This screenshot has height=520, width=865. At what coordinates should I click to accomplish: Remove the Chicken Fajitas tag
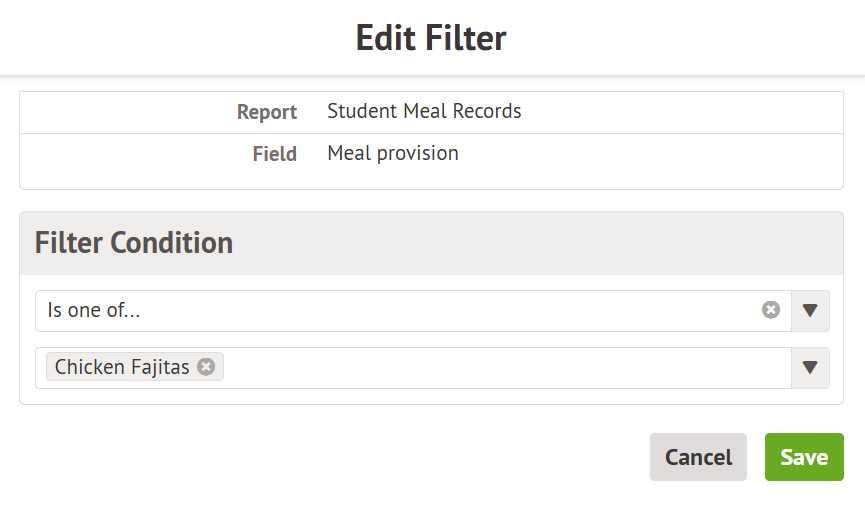pos(206,367)
